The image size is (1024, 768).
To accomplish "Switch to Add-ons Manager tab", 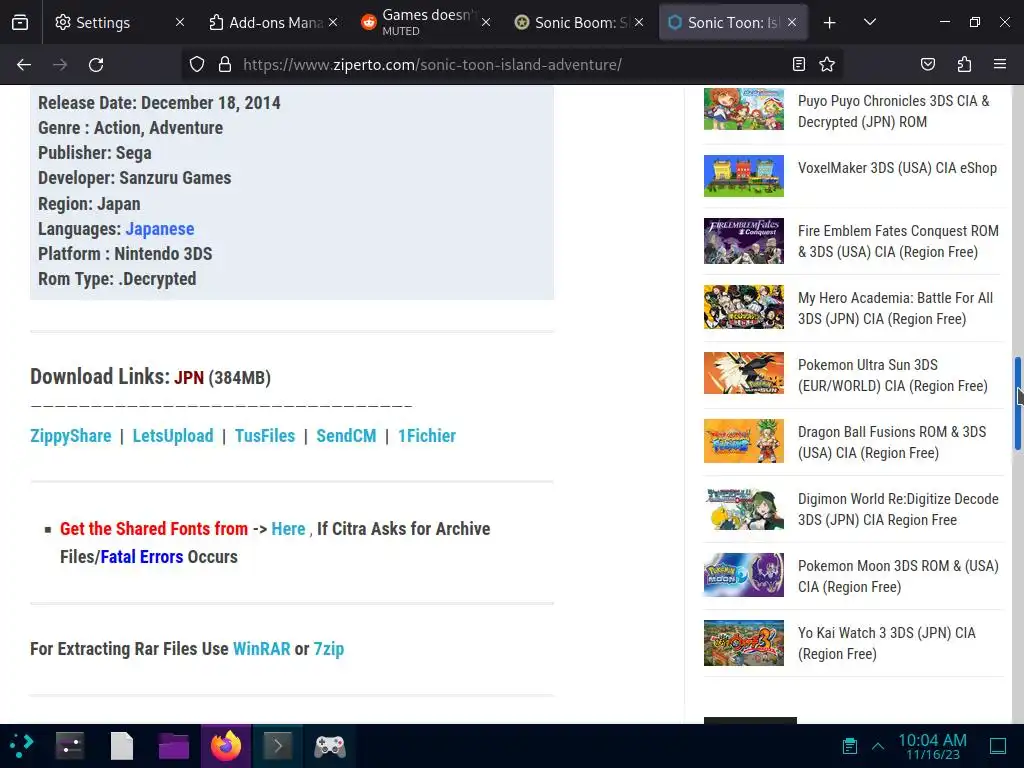I will click(x=264, y=23).
